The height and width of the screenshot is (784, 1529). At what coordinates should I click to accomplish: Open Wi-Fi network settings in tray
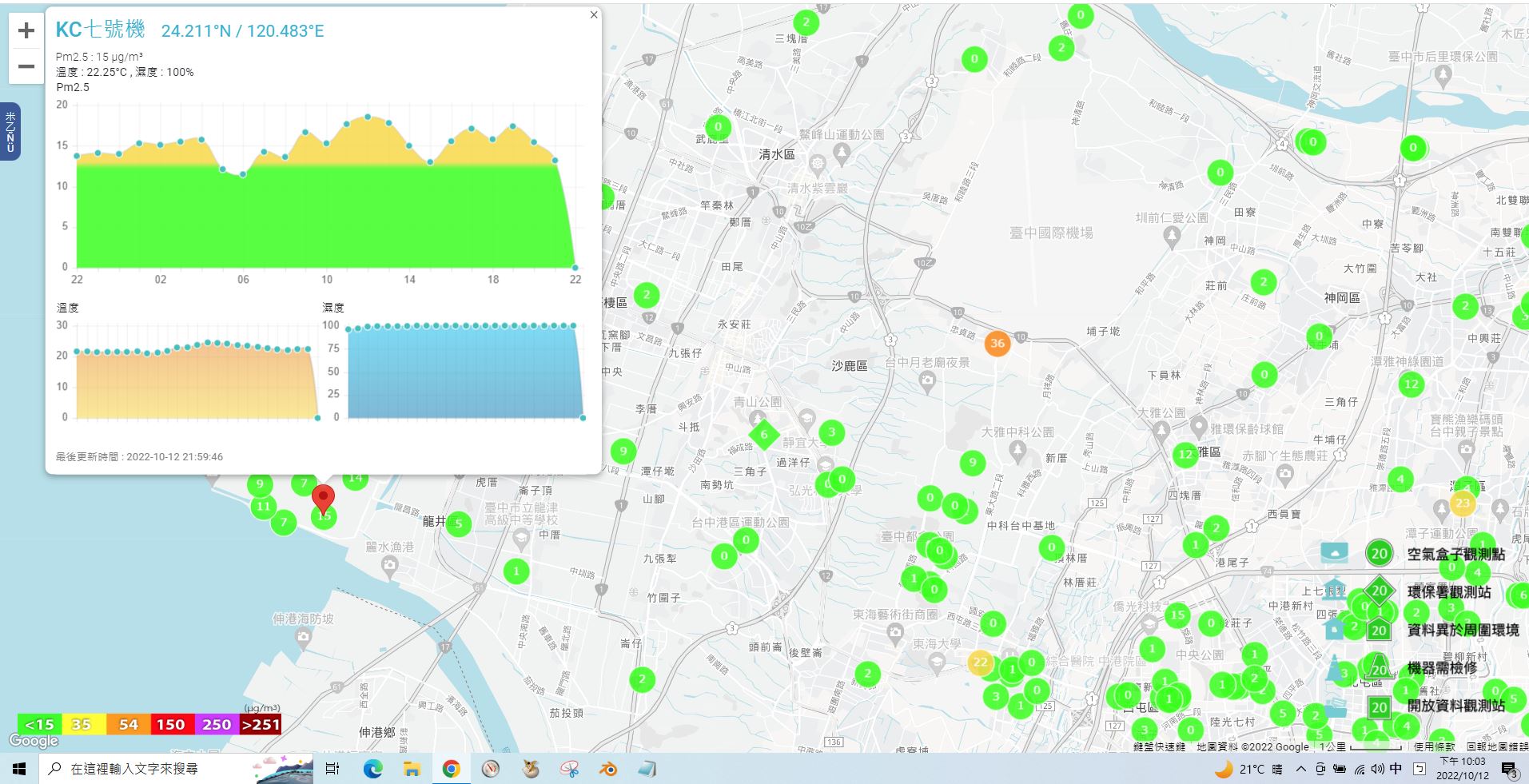(1359, 769)
